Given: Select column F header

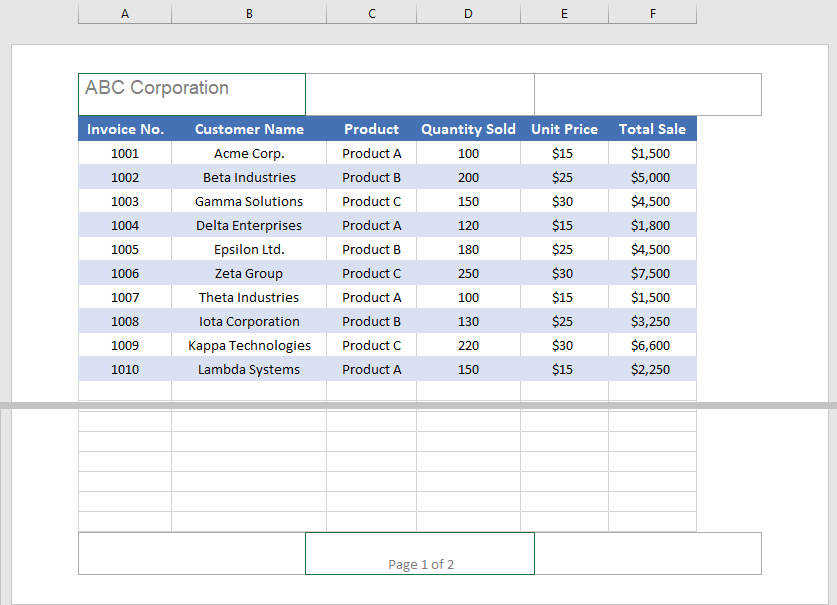Looking at the screenshot, I should tap(652, 14).
